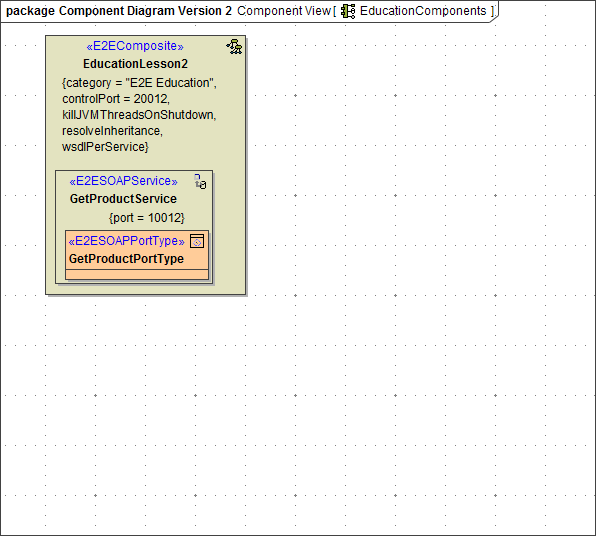596x536 pixels.
Task: Click the killJVMThreadsOnShutdown tagged value
Action: click(x=139, y=115)
